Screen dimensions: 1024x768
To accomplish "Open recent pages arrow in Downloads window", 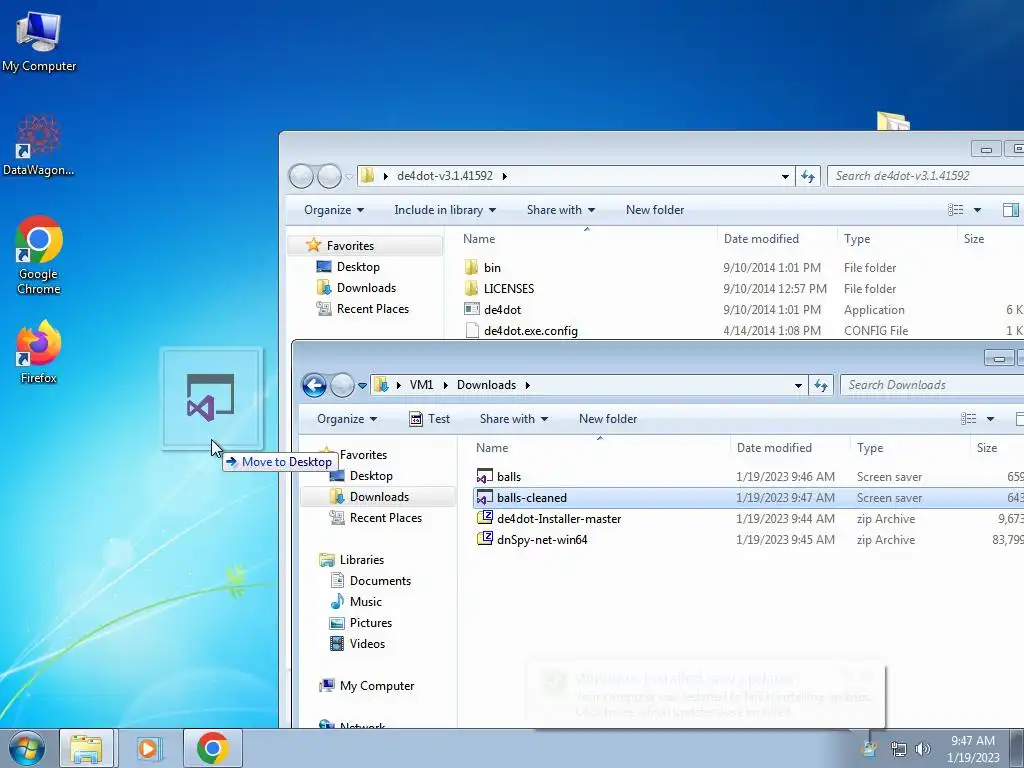I will coord(362,385).
